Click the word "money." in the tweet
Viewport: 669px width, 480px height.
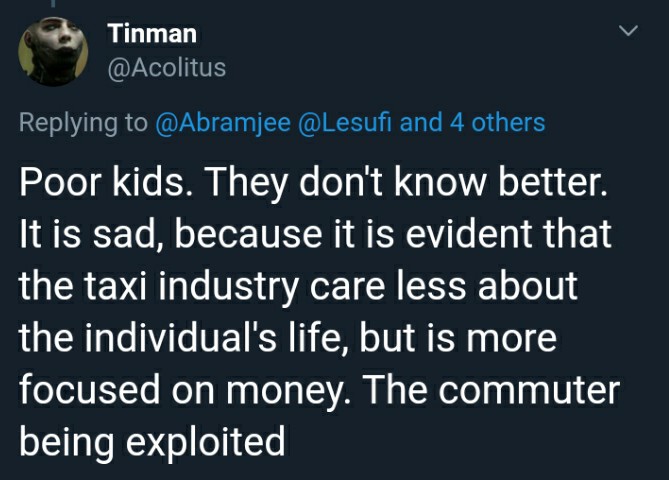point(289,390)
